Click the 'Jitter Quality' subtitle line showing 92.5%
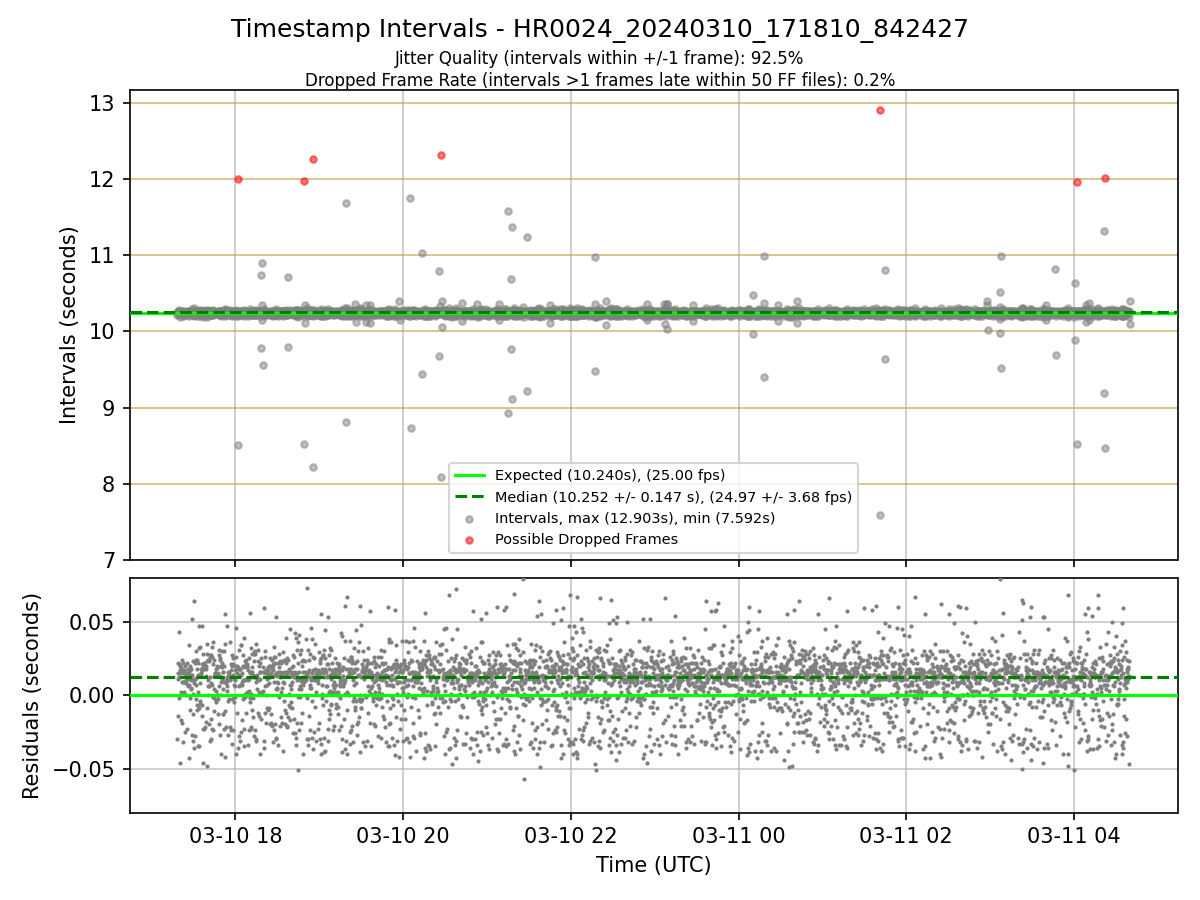The width and height of the screenshot is (1200, 900). (x=599, y=58)
